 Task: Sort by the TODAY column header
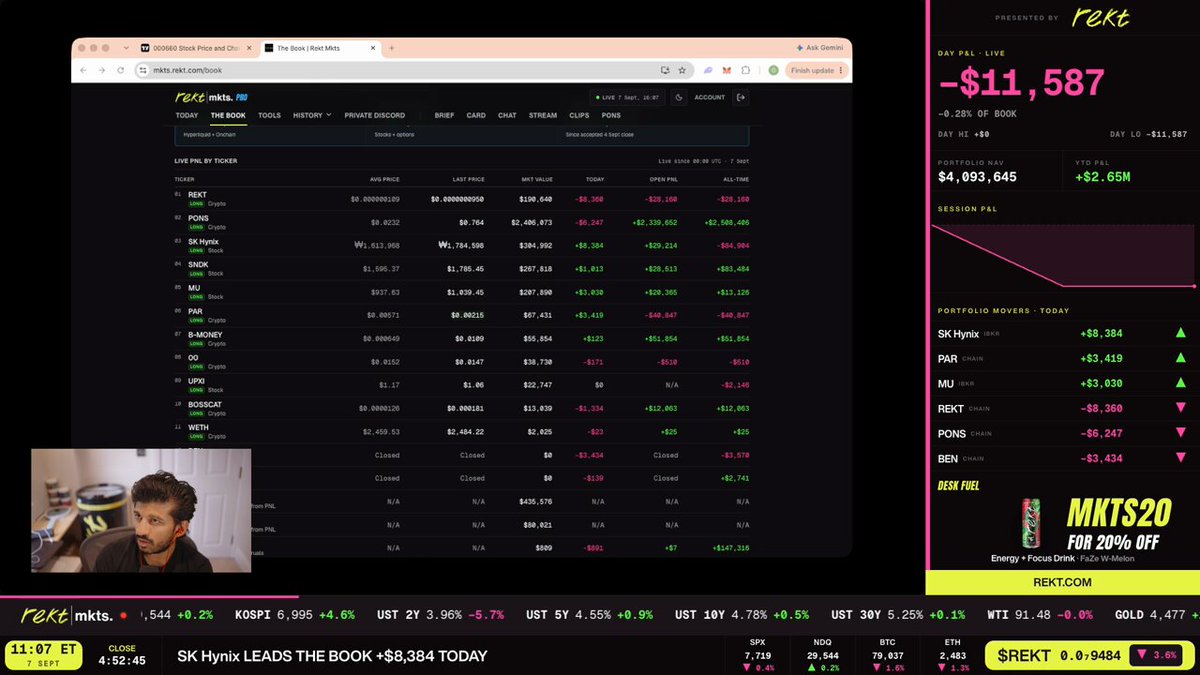click(595, 179)
